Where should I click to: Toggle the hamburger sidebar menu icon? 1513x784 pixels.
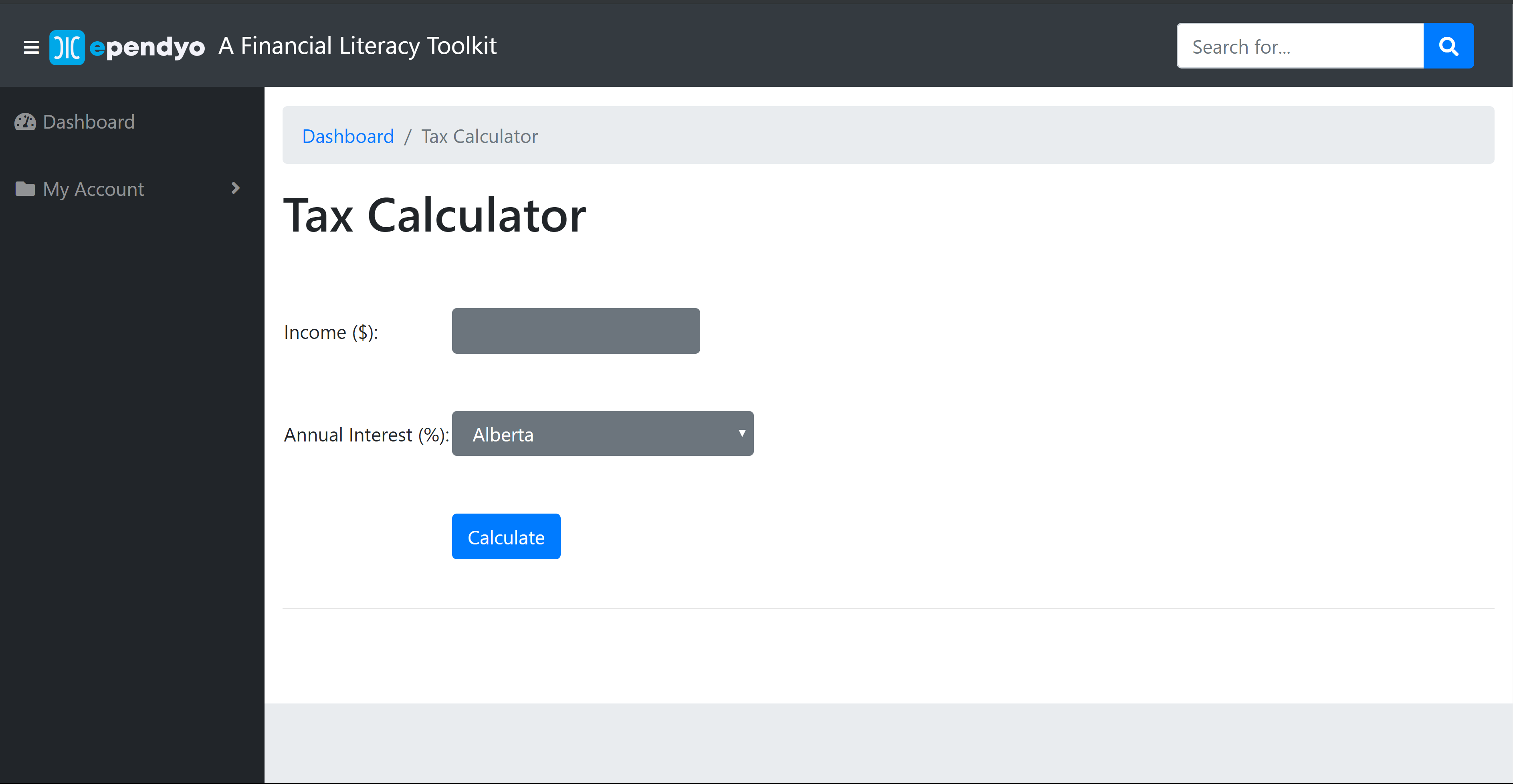point(31,47)
